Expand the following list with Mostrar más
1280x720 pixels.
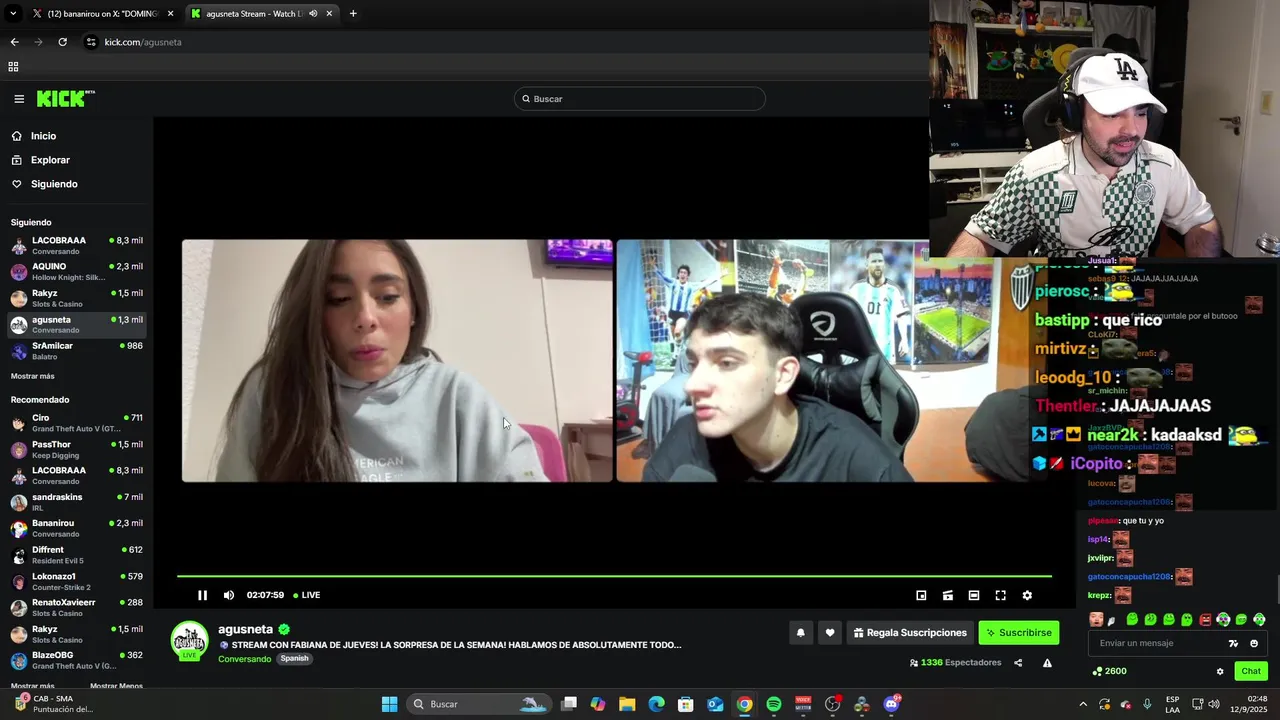point(32,376)
